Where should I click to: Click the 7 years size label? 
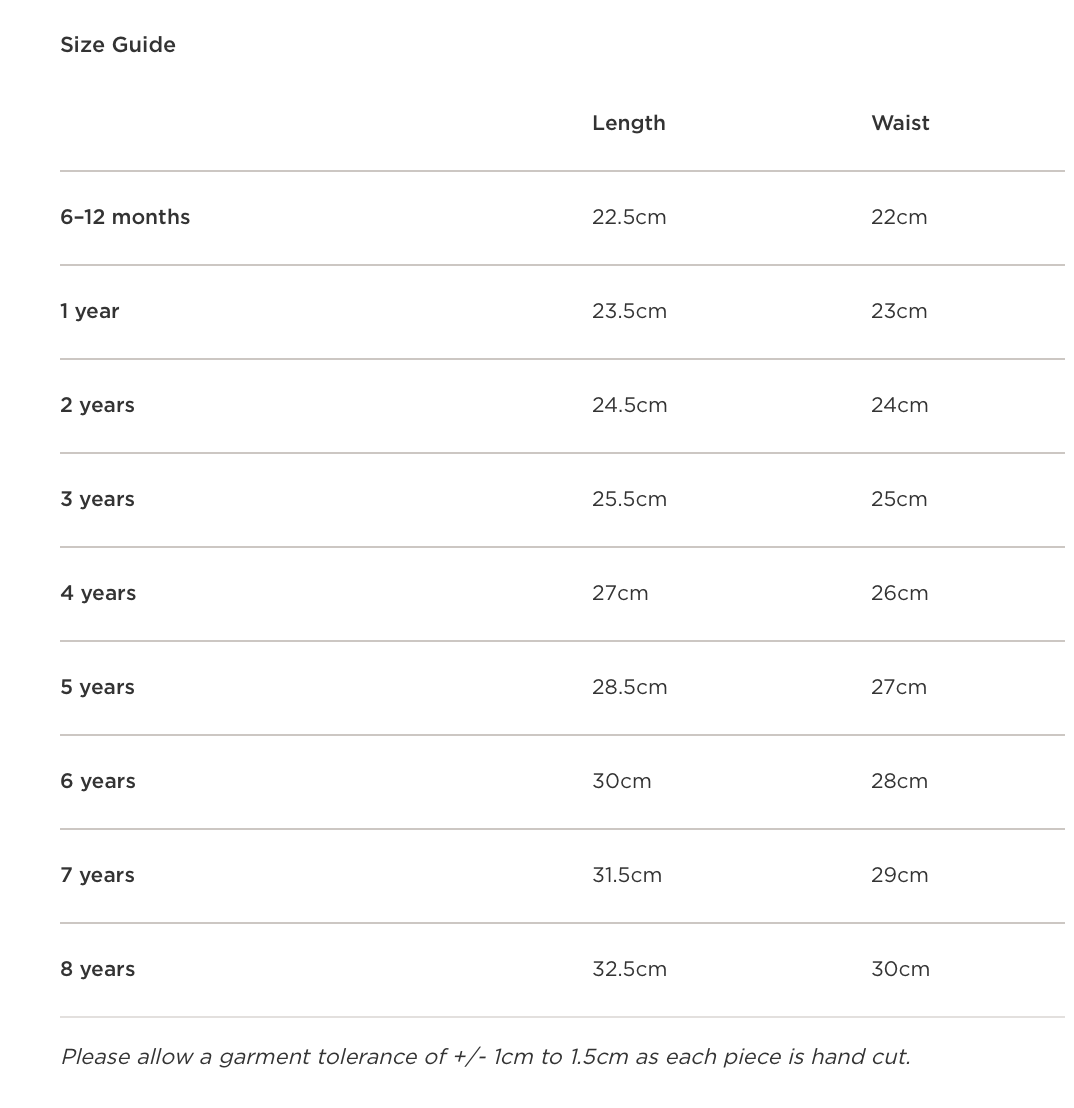pos(97,875)
